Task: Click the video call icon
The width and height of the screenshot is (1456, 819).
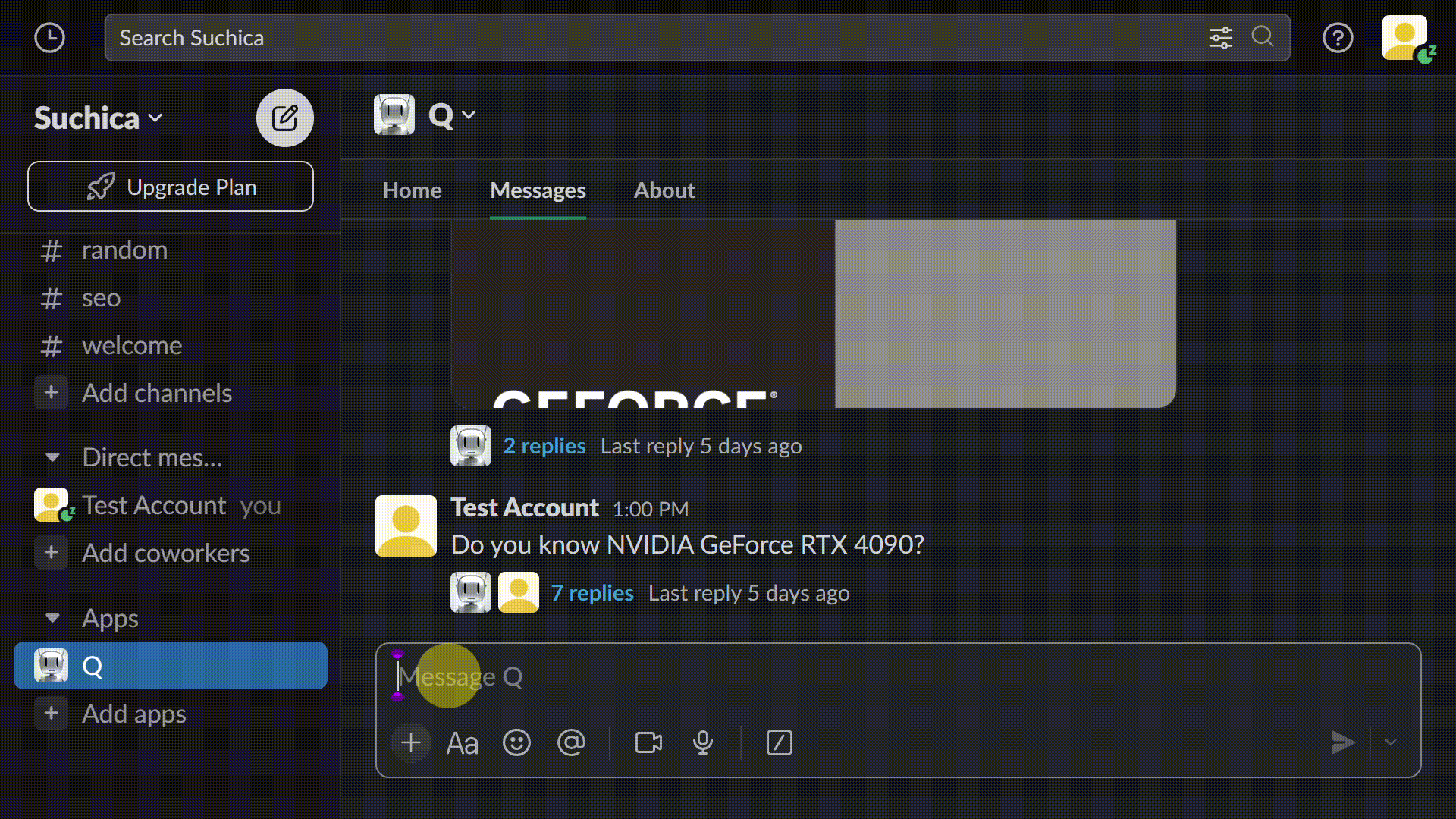Action: pyautogui.click(x=648, y=742)
